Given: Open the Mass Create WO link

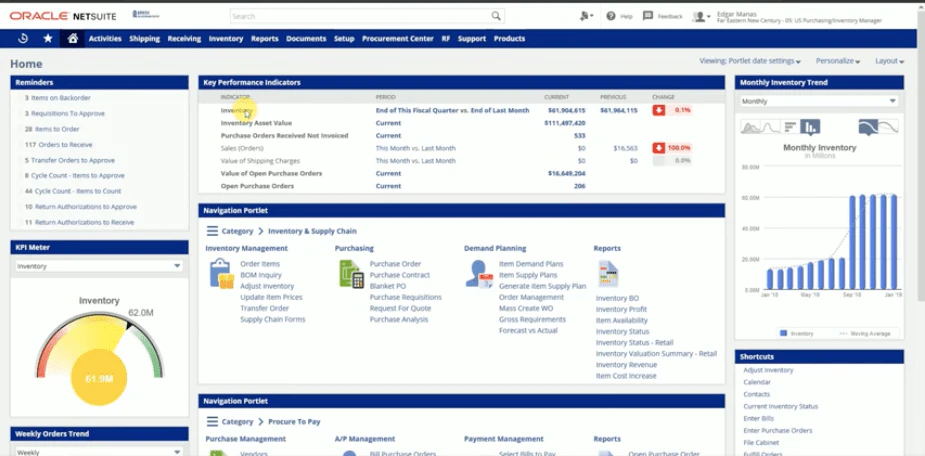Looking at the screenshot, I should pos(526,308).
